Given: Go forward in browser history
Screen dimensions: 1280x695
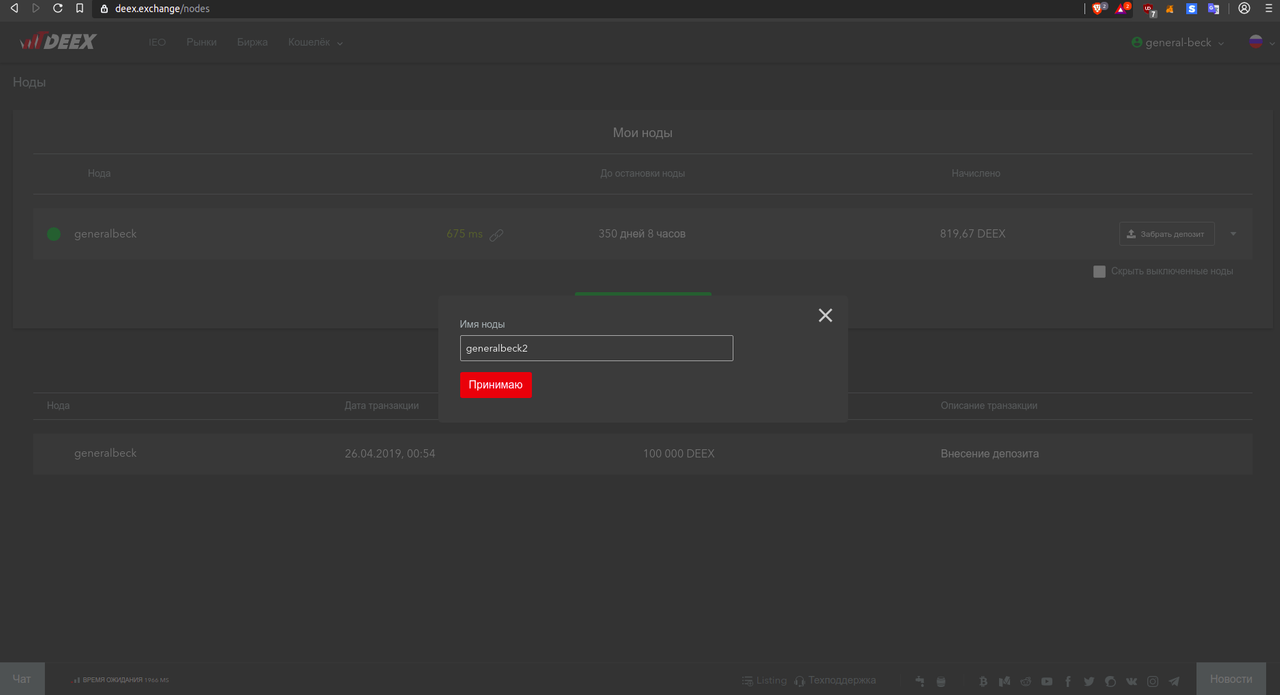Looking at the screenshot, I should (36, 8).
